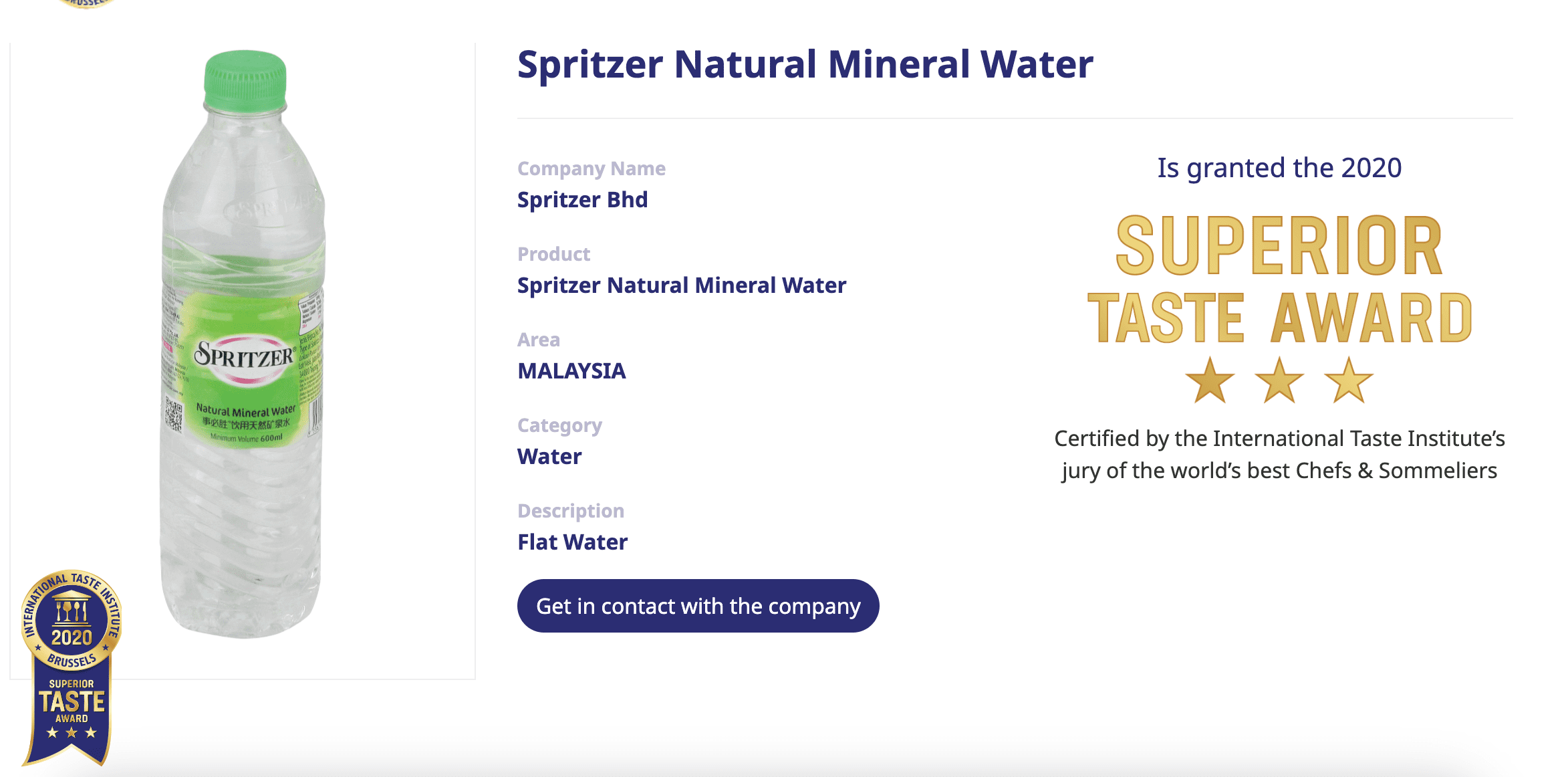Click the product value Spritzer Natural Mineral Water
1568x777 pixels.
[681, 285]
